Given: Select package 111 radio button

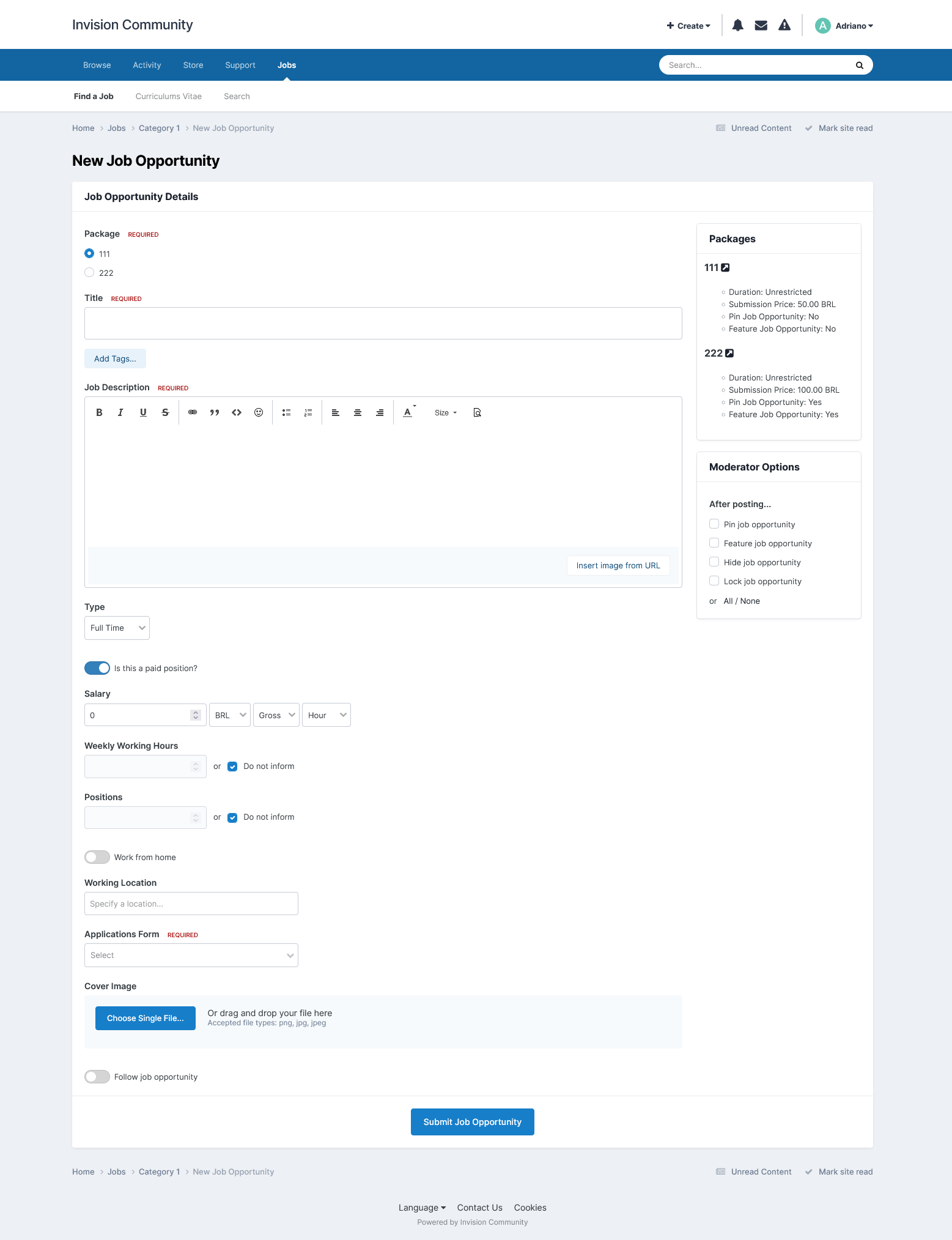Looking at the screenshot, I should click(89, 253).
